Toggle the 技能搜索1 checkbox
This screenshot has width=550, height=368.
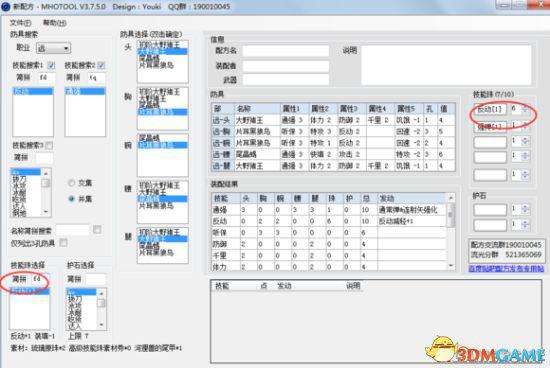51,65
